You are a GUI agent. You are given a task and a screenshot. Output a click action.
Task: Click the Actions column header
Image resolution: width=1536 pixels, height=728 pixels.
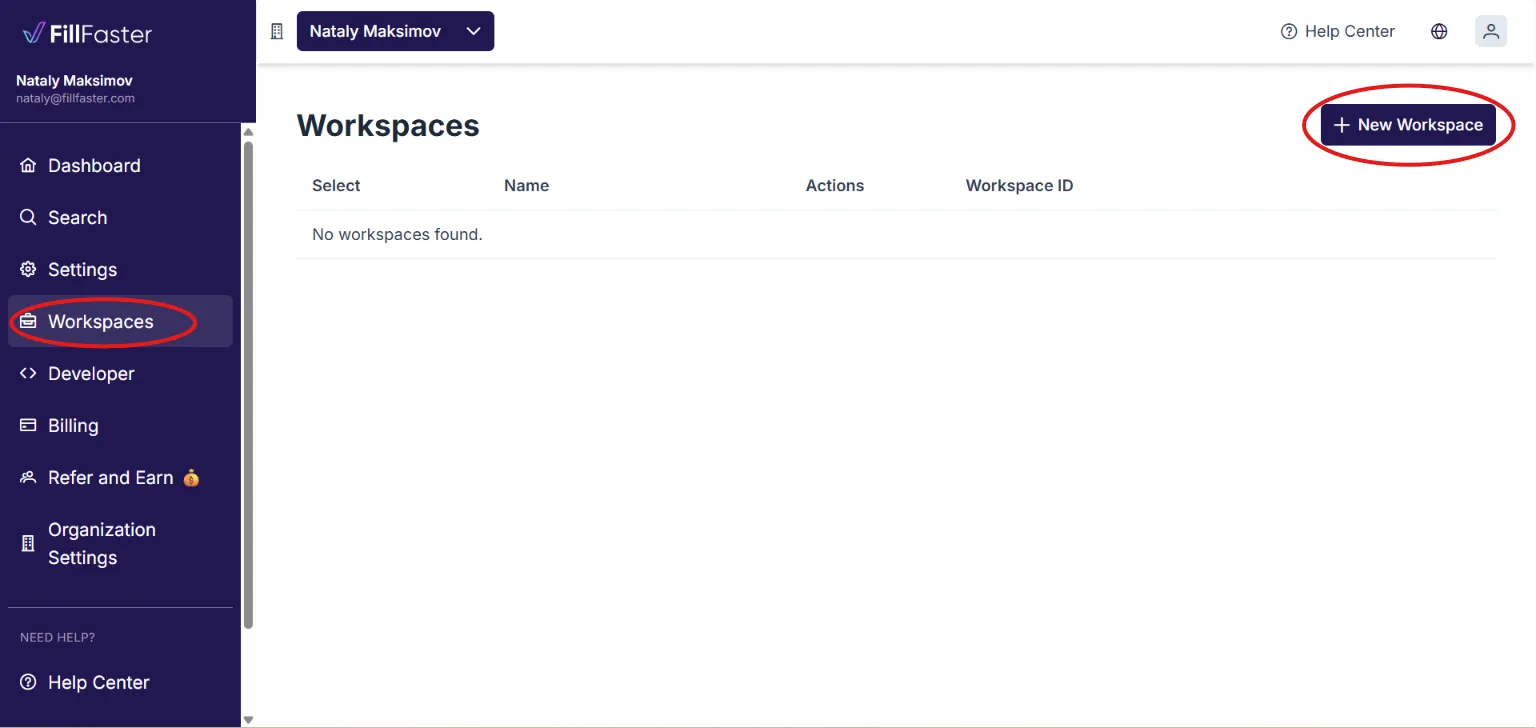pos(835,186)
